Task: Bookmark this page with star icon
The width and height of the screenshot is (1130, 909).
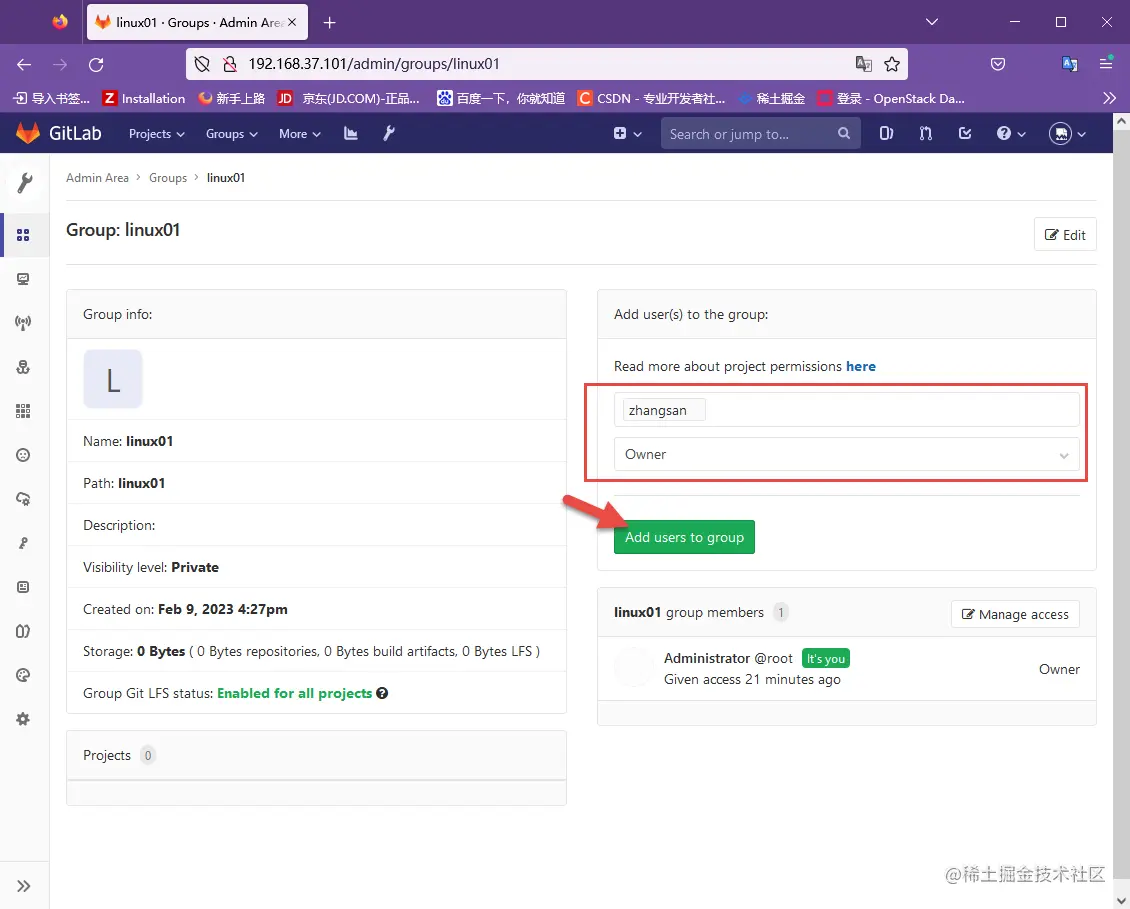Action: pos(892,64)
